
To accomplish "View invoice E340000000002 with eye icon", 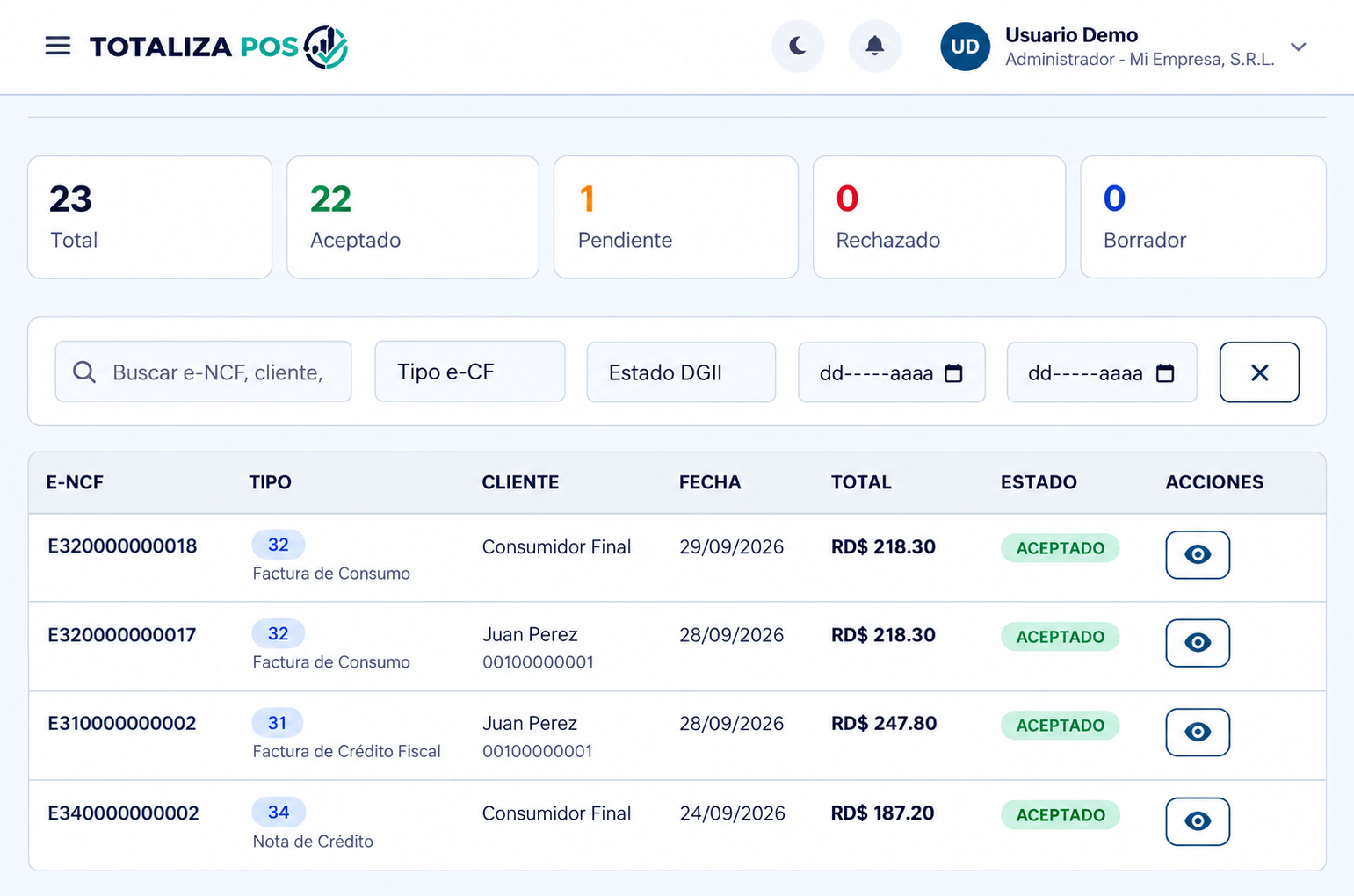I will [1198, 821].
